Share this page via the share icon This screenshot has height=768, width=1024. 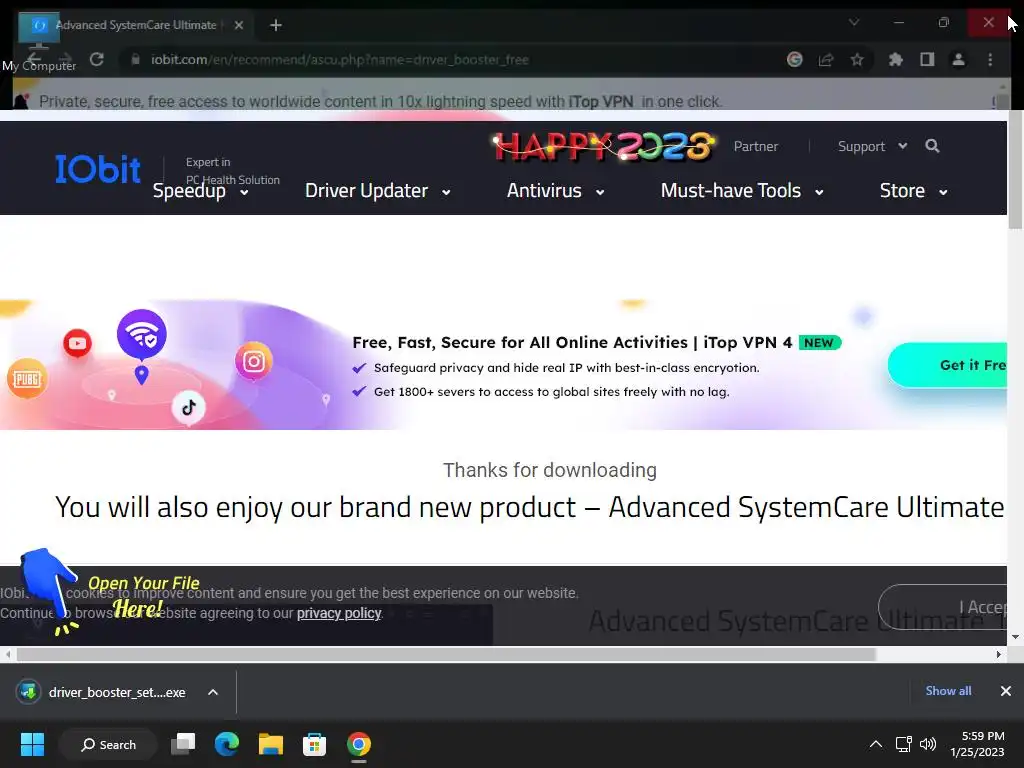click(825, 59)
